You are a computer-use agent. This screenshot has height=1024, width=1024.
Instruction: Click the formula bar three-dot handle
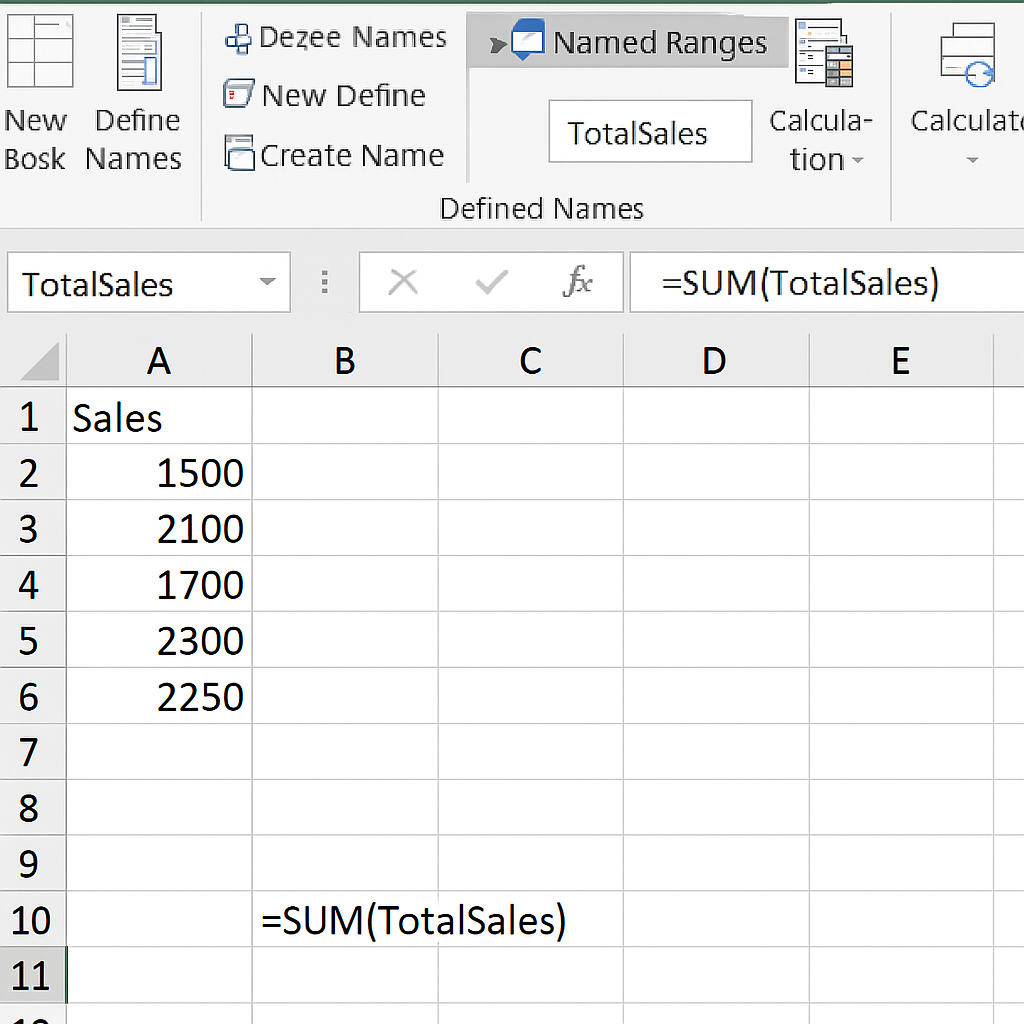coord(325,282)
